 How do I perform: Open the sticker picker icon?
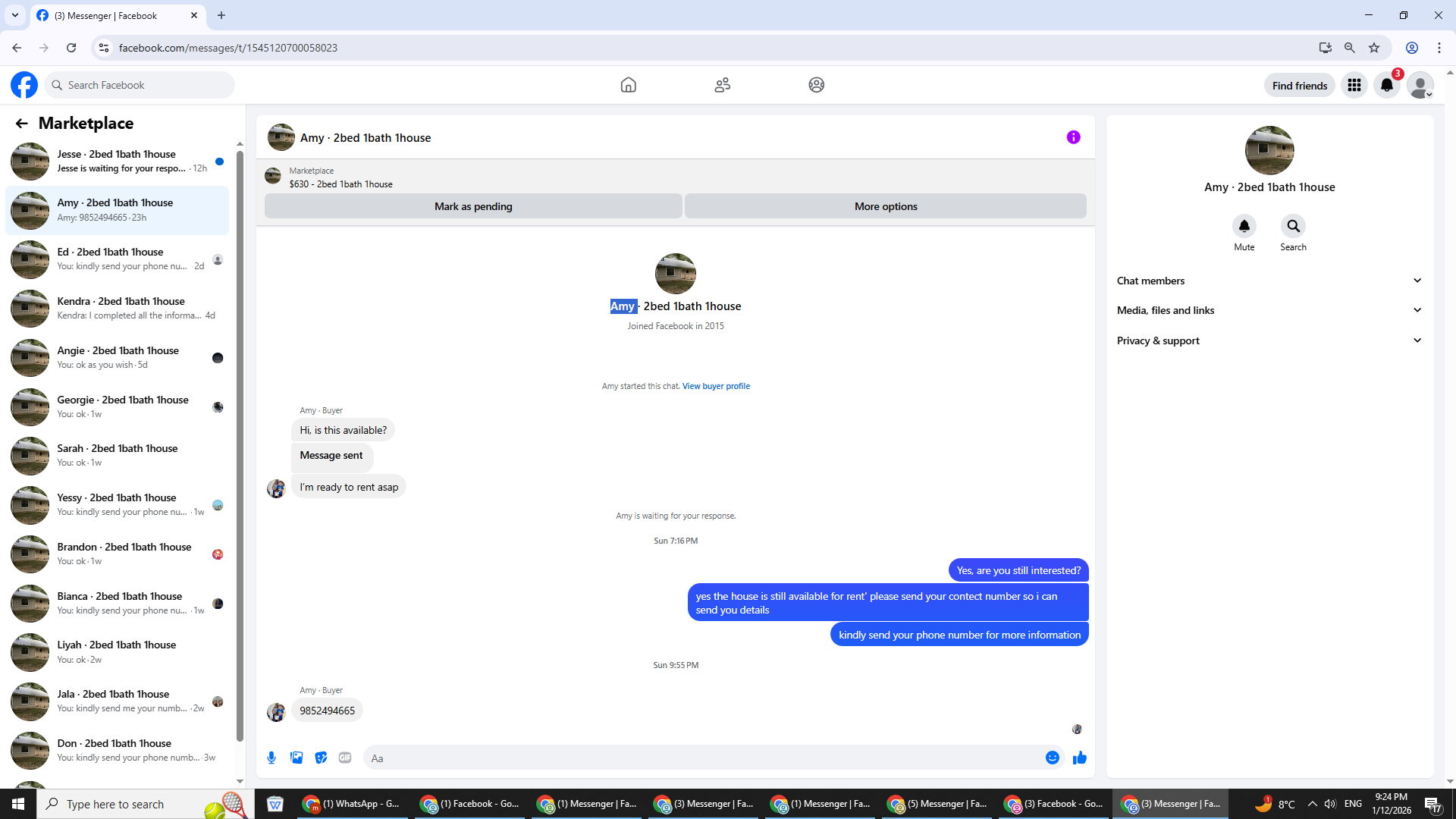[321, 758]
